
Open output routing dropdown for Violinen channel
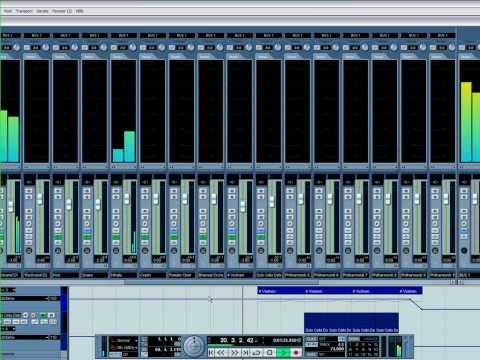[x=239, y=35]
